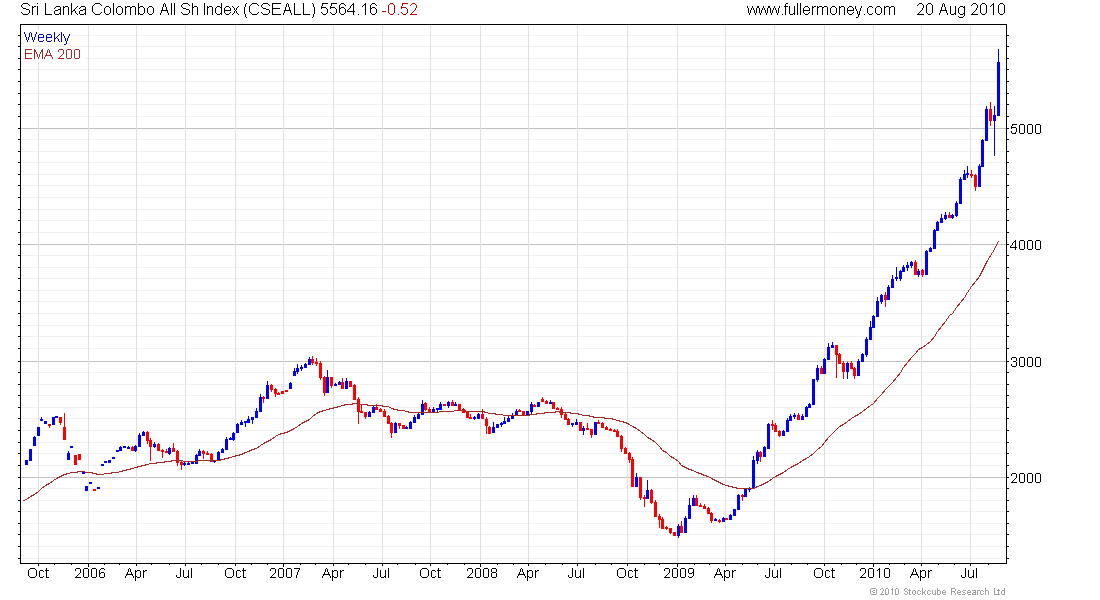Click the red change value -0.52
The width and height of the screenshot is (1100, 600).
(x=400, y=10)
